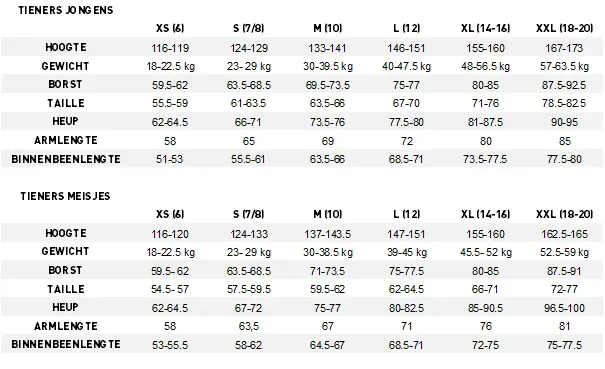This screenshot has height=369, width=605.
Task: Select boys Binnenbeenlengte row label
Action: coord(66,159)
